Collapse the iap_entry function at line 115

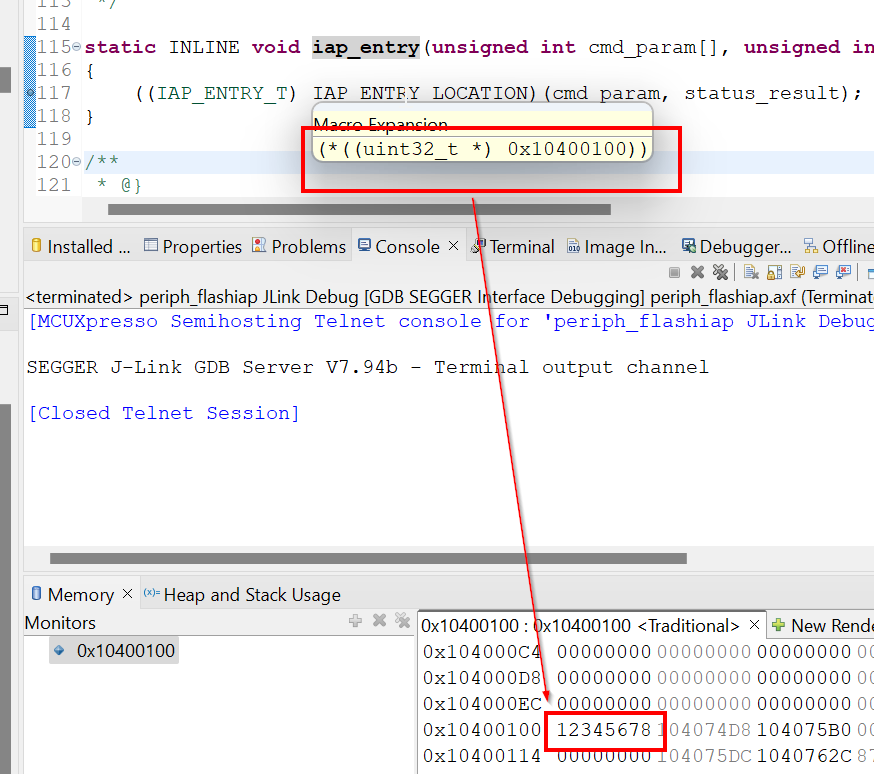click(76, 46)
